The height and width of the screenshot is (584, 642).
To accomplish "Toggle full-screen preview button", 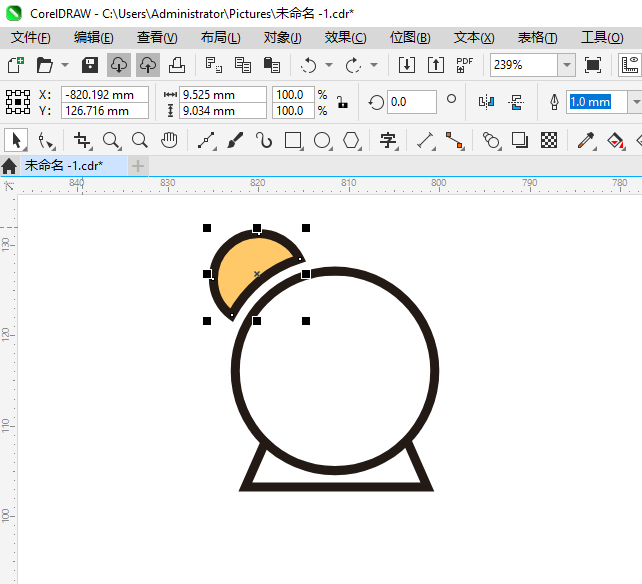I will [x=593, y=65].
